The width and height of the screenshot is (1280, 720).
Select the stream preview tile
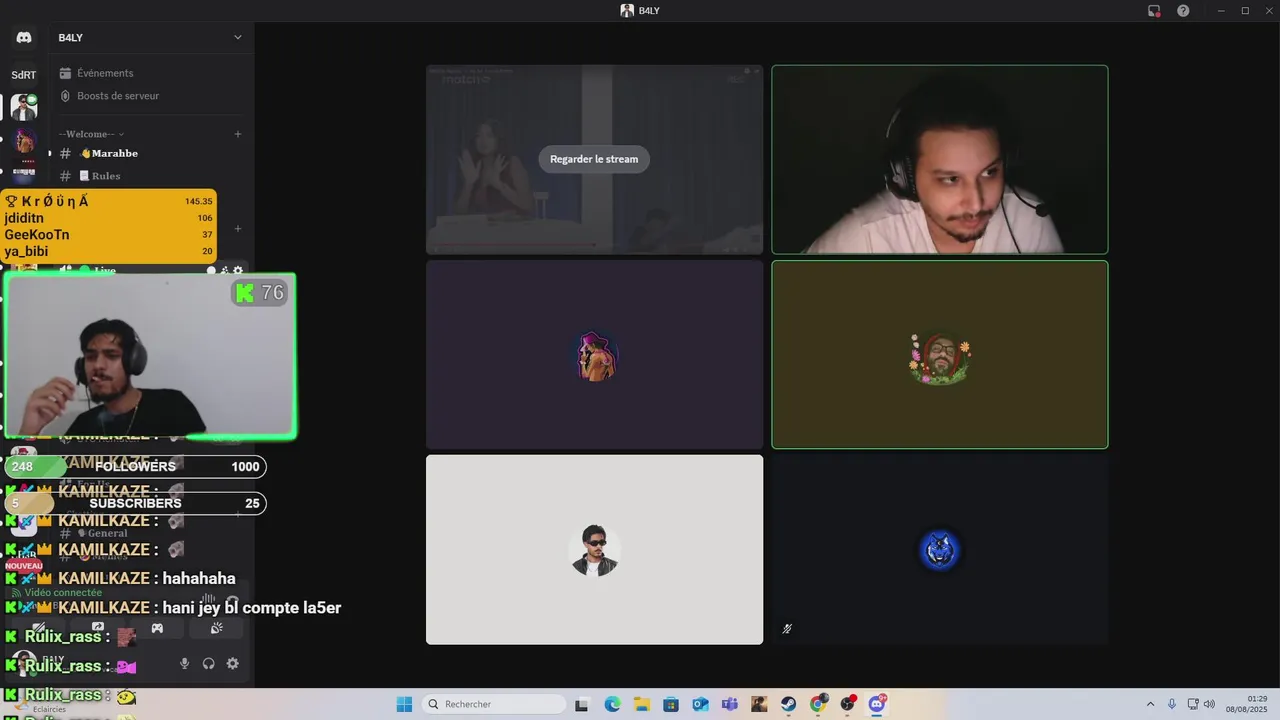(x=594, y=160)
